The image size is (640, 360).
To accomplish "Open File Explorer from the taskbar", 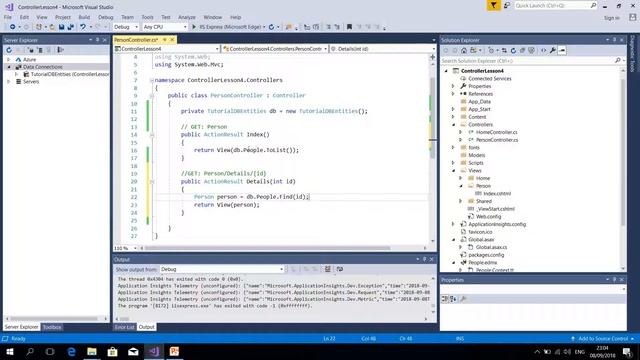I will point(92,351).
